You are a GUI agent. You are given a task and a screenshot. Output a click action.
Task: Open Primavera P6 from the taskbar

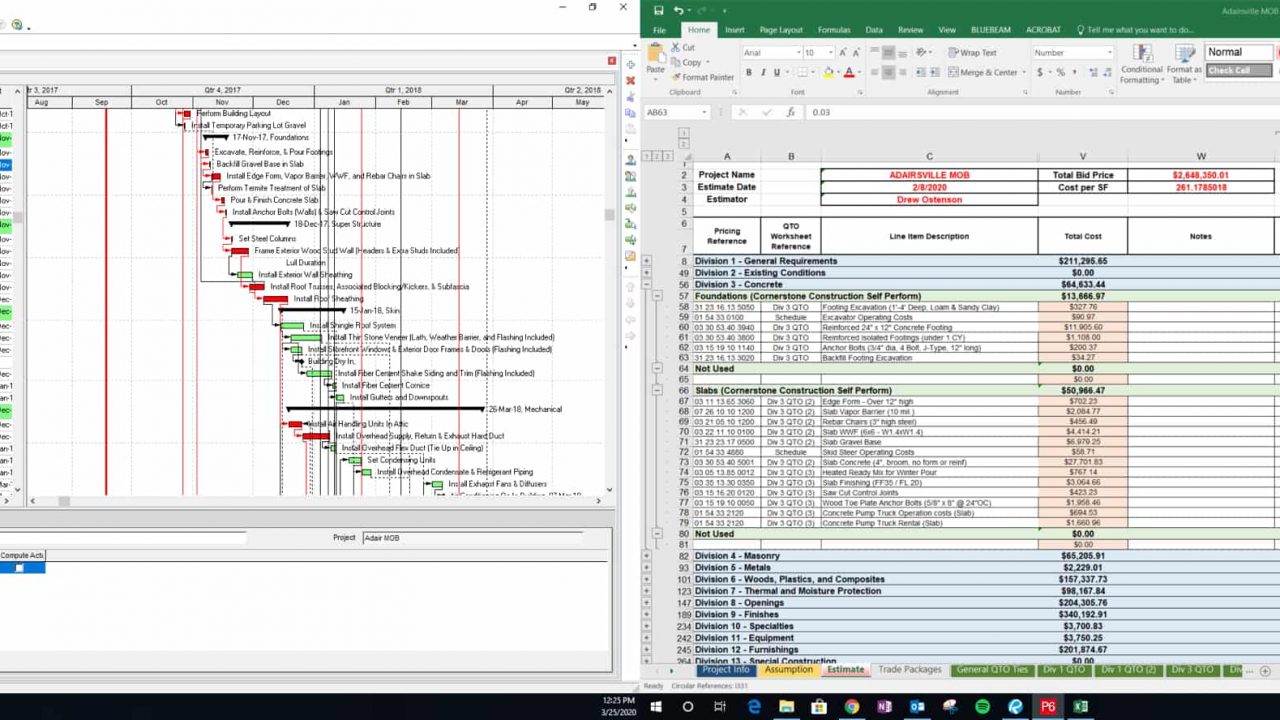coord(1047,706)
